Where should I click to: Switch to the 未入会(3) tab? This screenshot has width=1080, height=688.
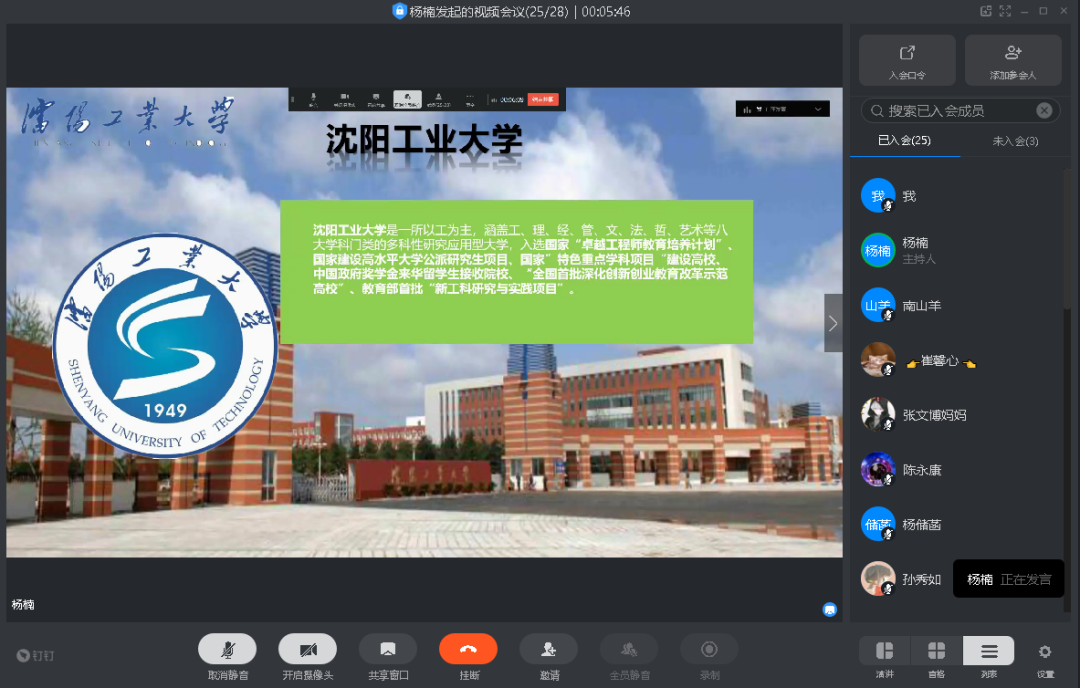pyautogui.click(x=1015, y=141)
